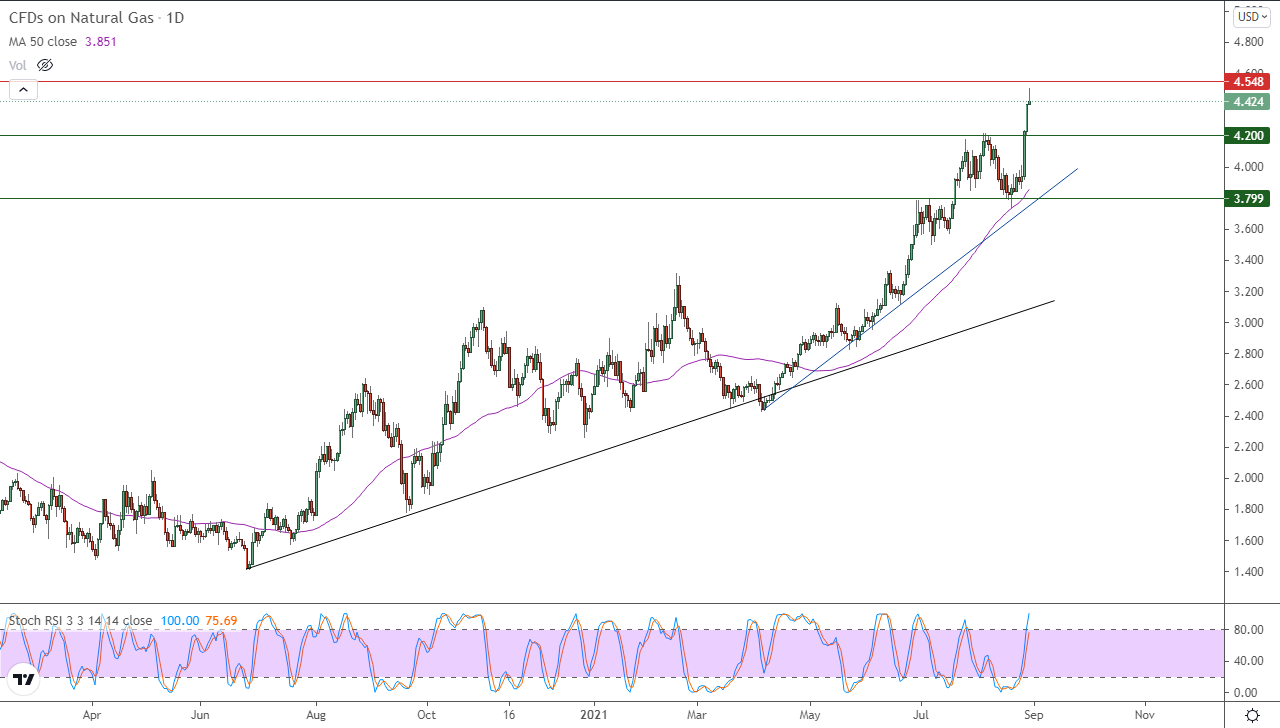
Task: Click the Sep label on the time axis
Action: 1034,716
